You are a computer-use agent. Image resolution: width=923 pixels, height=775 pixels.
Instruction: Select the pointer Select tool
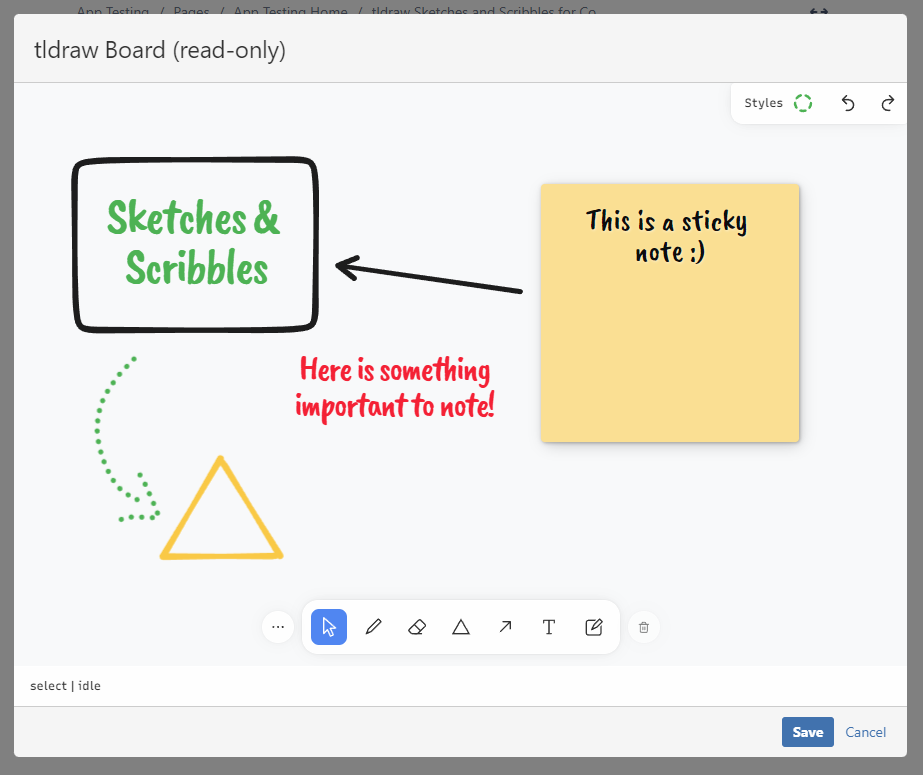click(x=329, y=627)
